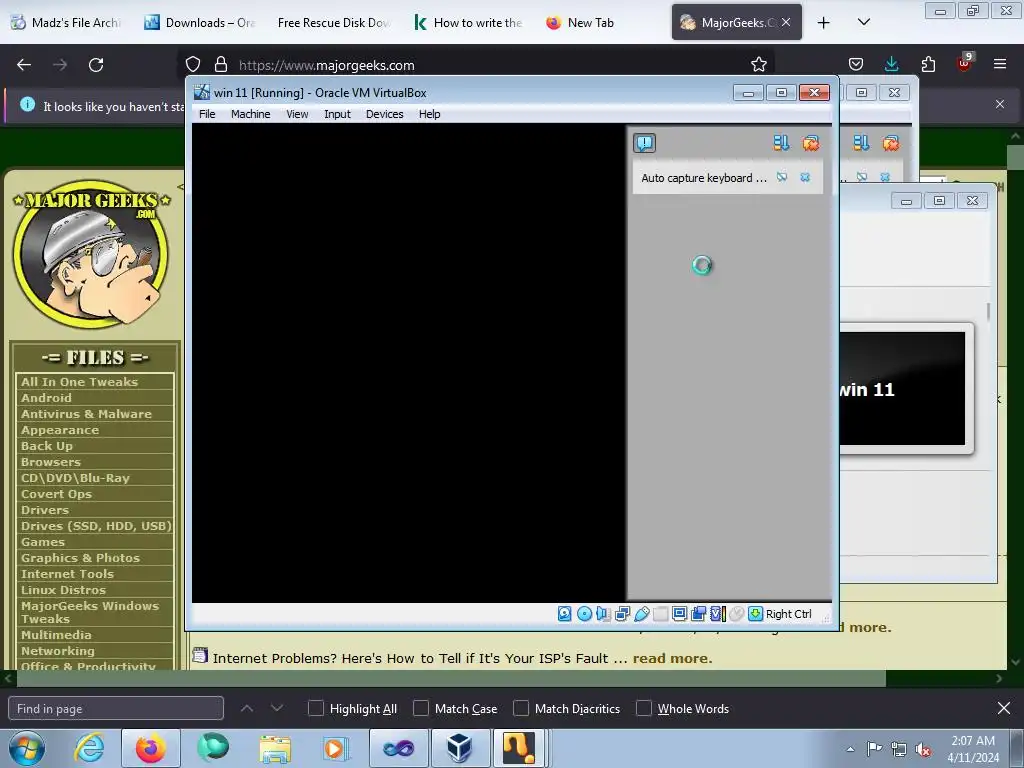
Task: Go to previous find match arrow
Action: 247,709
